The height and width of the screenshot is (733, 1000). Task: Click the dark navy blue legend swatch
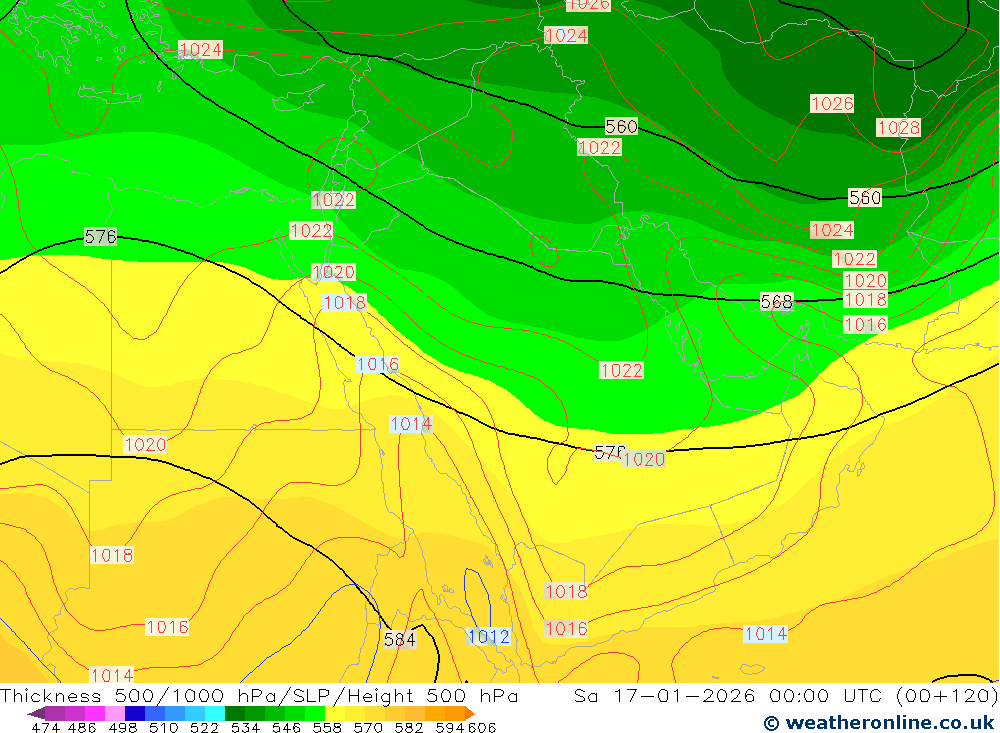135,713
